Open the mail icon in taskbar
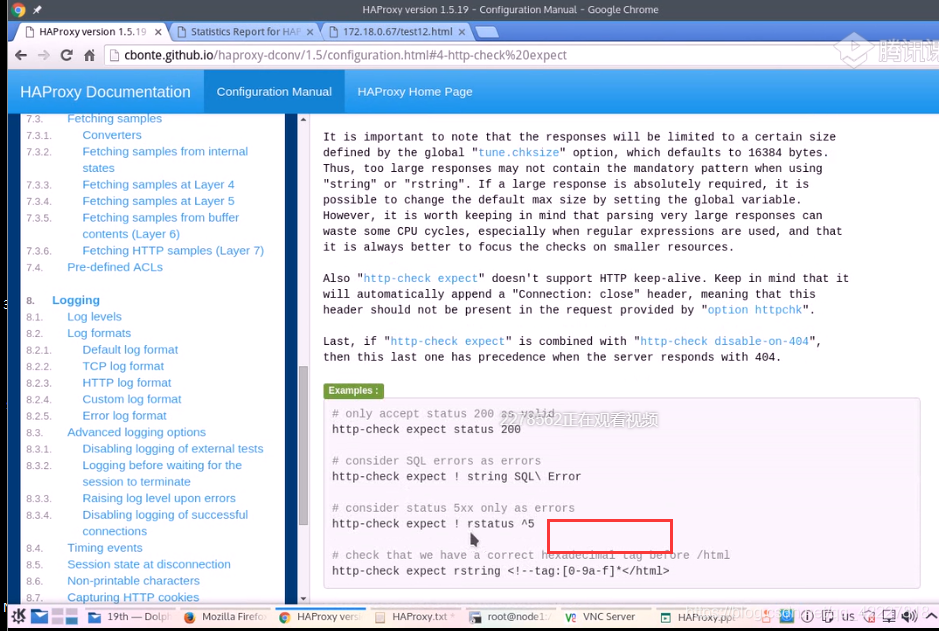The width and height of the screenshot is (939, 631). (x=40, y=616)
